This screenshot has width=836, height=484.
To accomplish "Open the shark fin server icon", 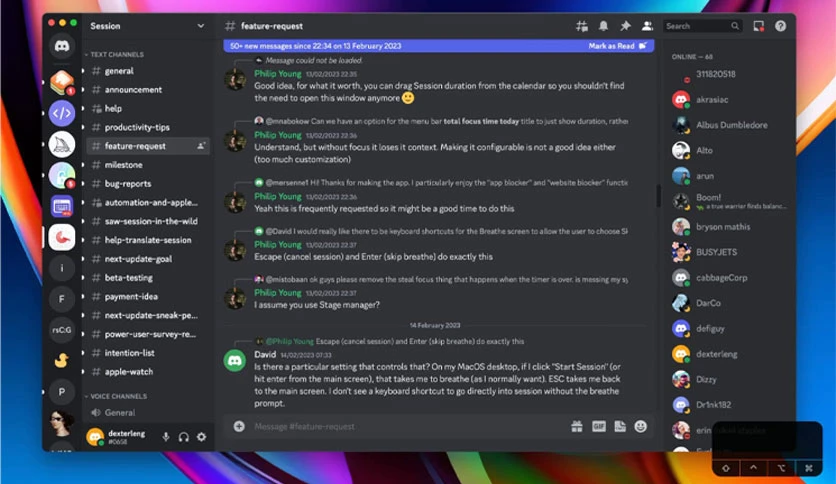I will point(62,144).
